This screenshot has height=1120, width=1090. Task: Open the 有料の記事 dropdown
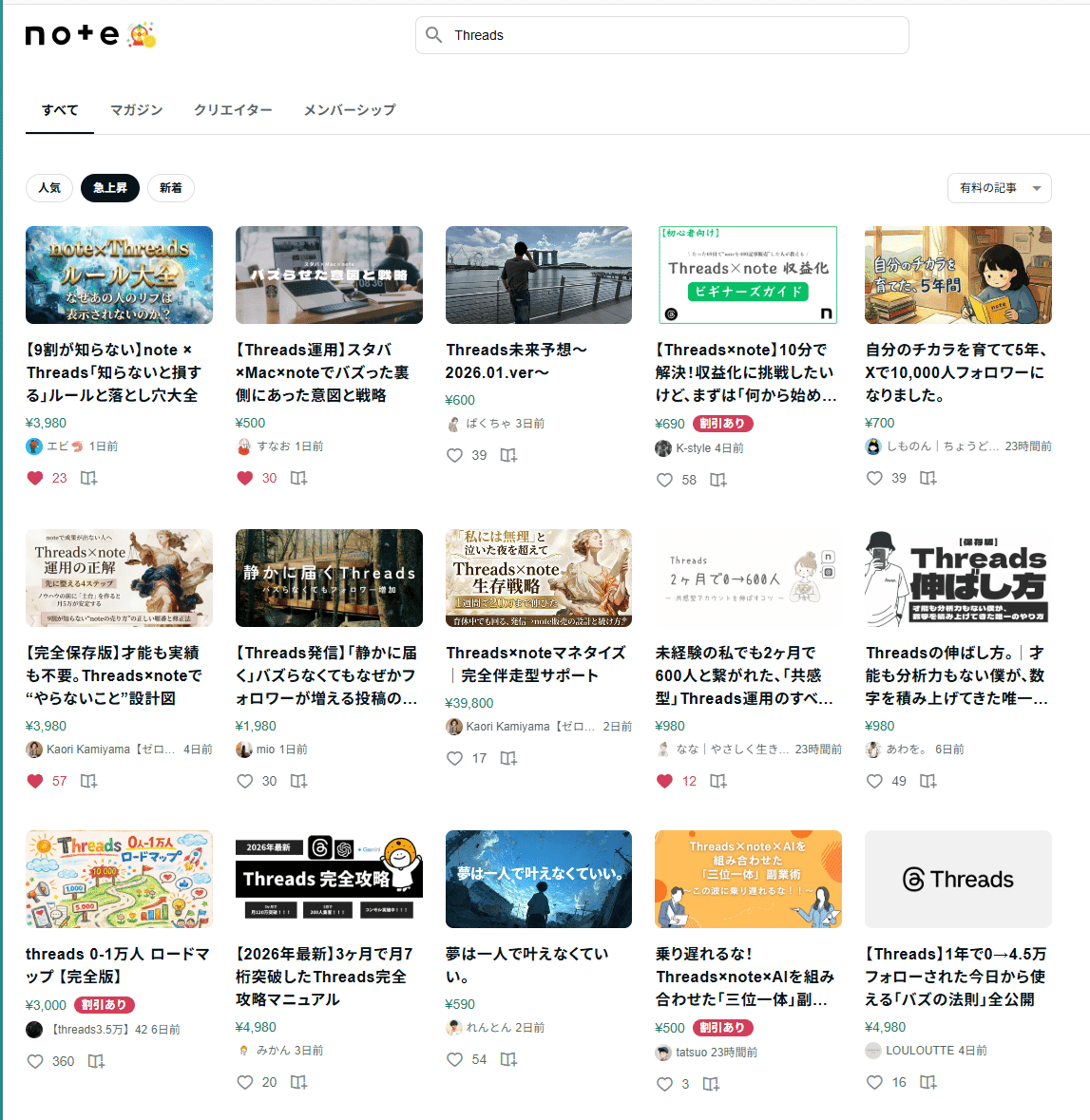[1000, 188]
